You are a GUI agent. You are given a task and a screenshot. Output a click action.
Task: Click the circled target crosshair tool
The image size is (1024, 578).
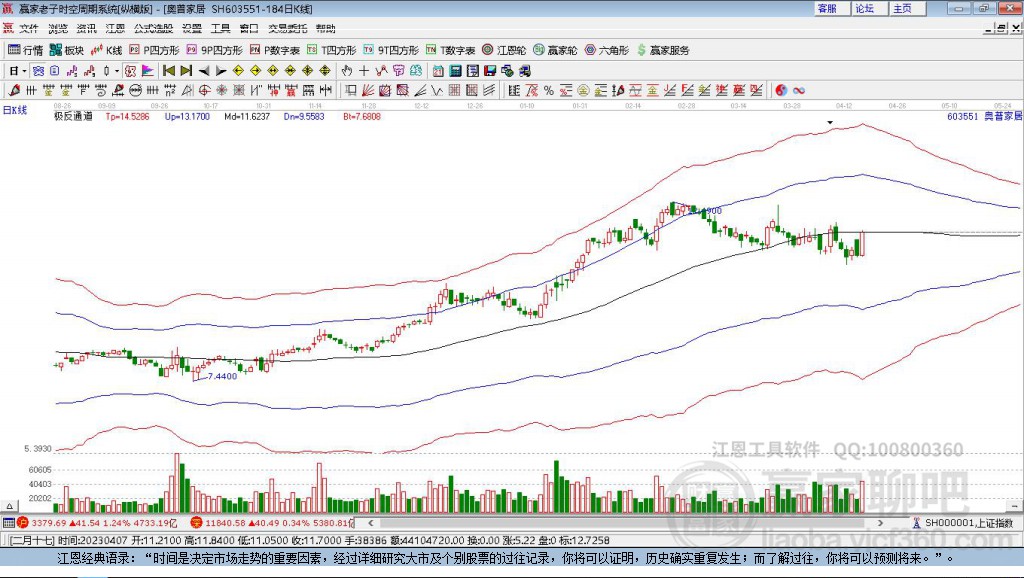coord(204,91)
